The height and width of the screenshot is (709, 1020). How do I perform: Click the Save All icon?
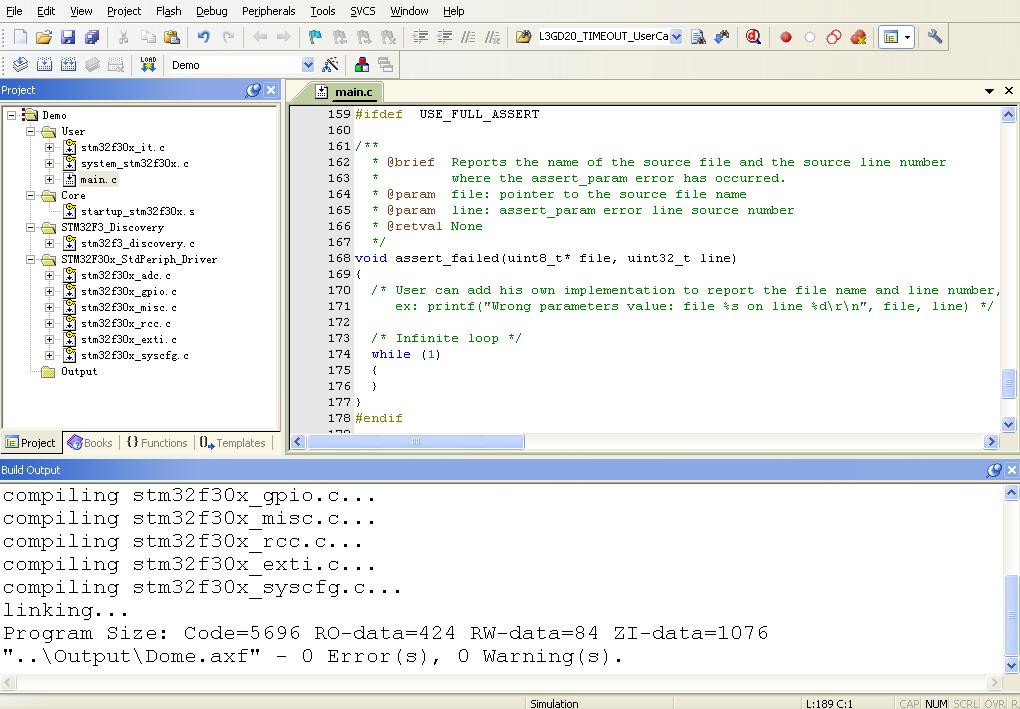coord(92,37)
